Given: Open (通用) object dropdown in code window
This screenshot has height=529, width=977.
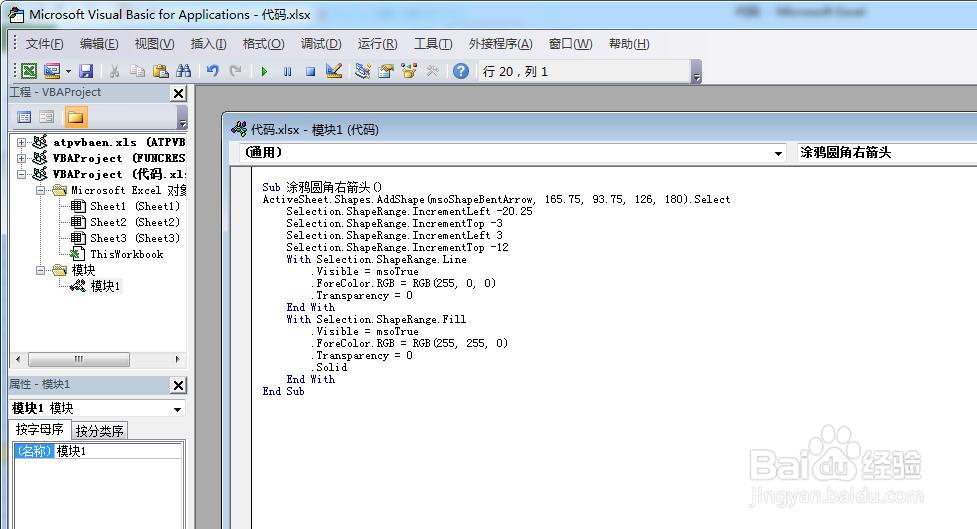Looking at the screenshot, I should pos(778,153).
